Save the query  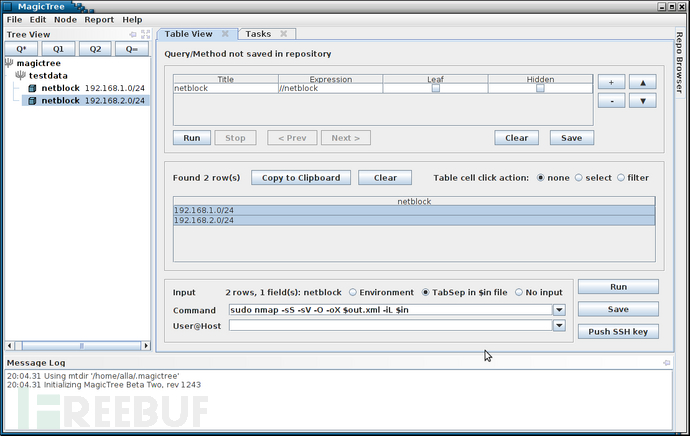tap(572, 138)
